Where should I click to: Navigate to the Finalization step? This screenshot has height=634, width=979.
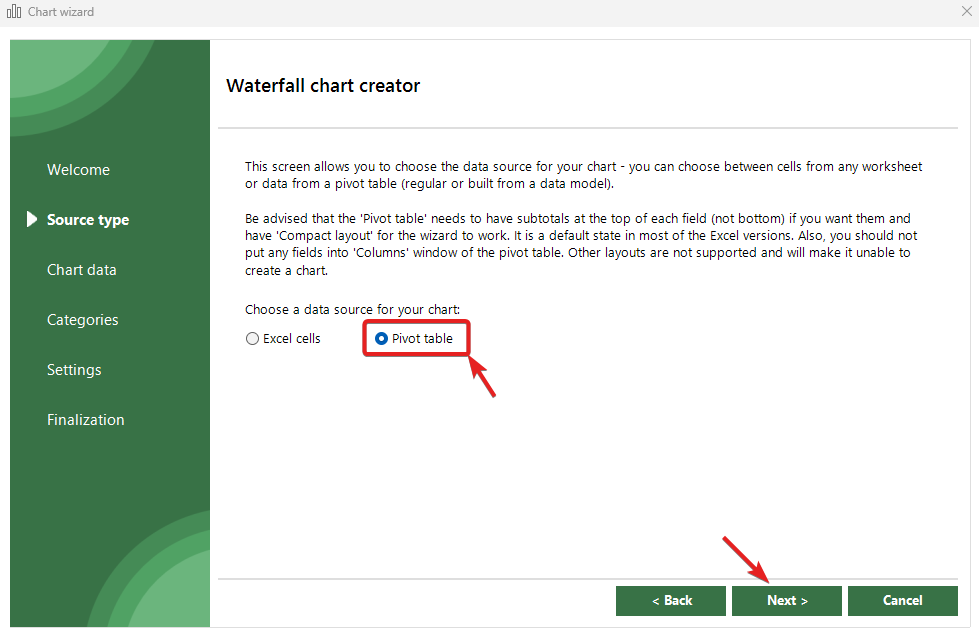click(x=85, y=420)
